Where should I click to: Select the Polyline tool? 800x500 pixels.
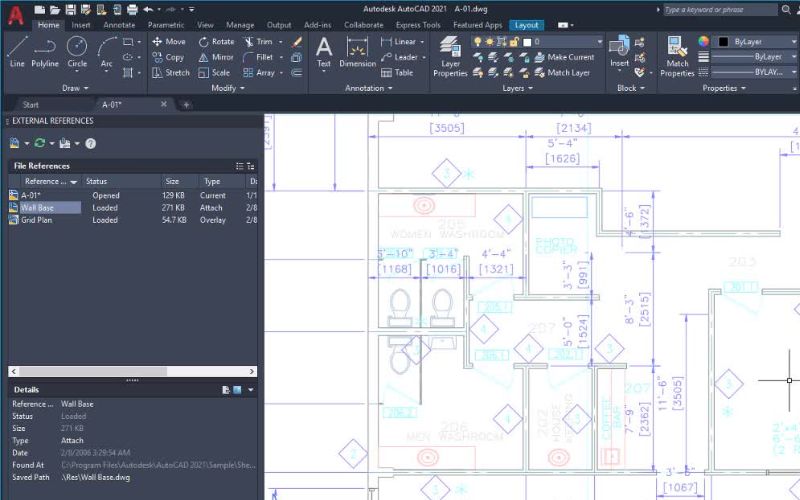(45, 52)
